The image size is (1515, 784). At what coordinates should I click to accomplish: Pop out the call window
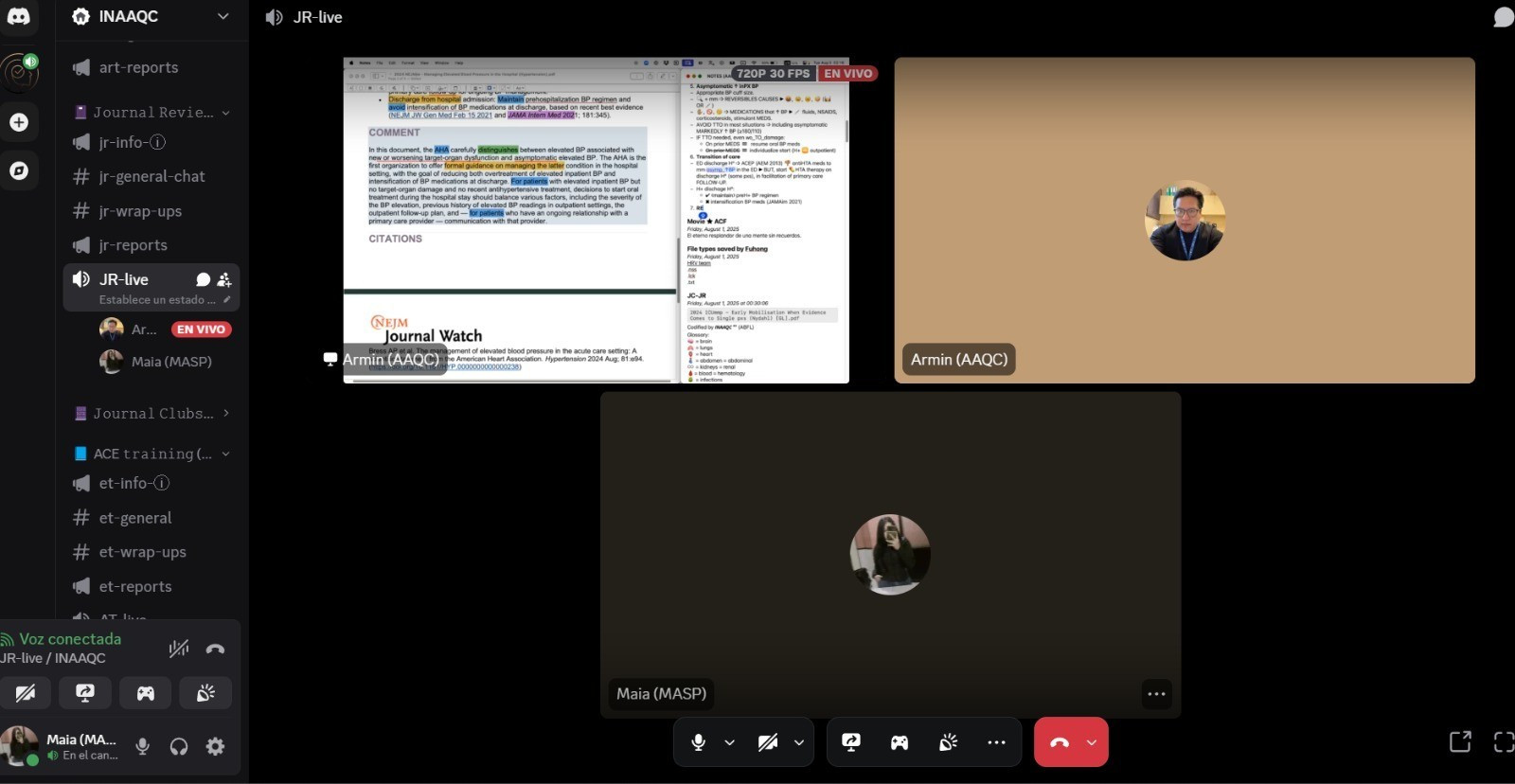(x=1460, y=741)
